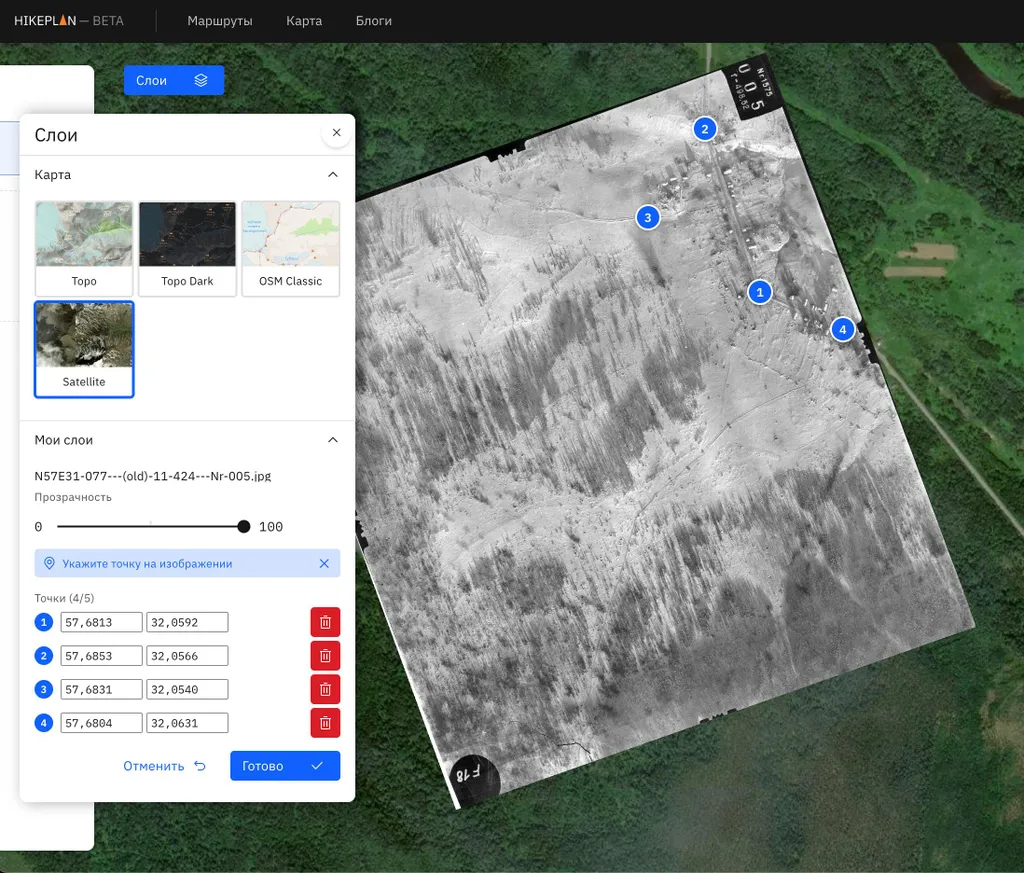The height and width of the screenshot is (873, 1024).
Task: Click map marker 4 on the aerial photo
Action: point(842,329)
